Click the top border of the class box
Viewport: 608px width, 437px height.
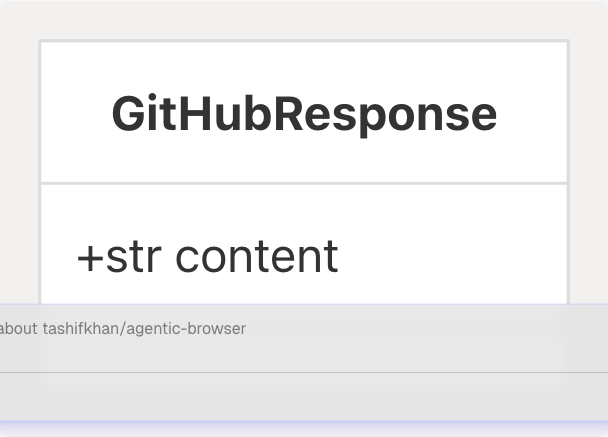pos(304,41)
